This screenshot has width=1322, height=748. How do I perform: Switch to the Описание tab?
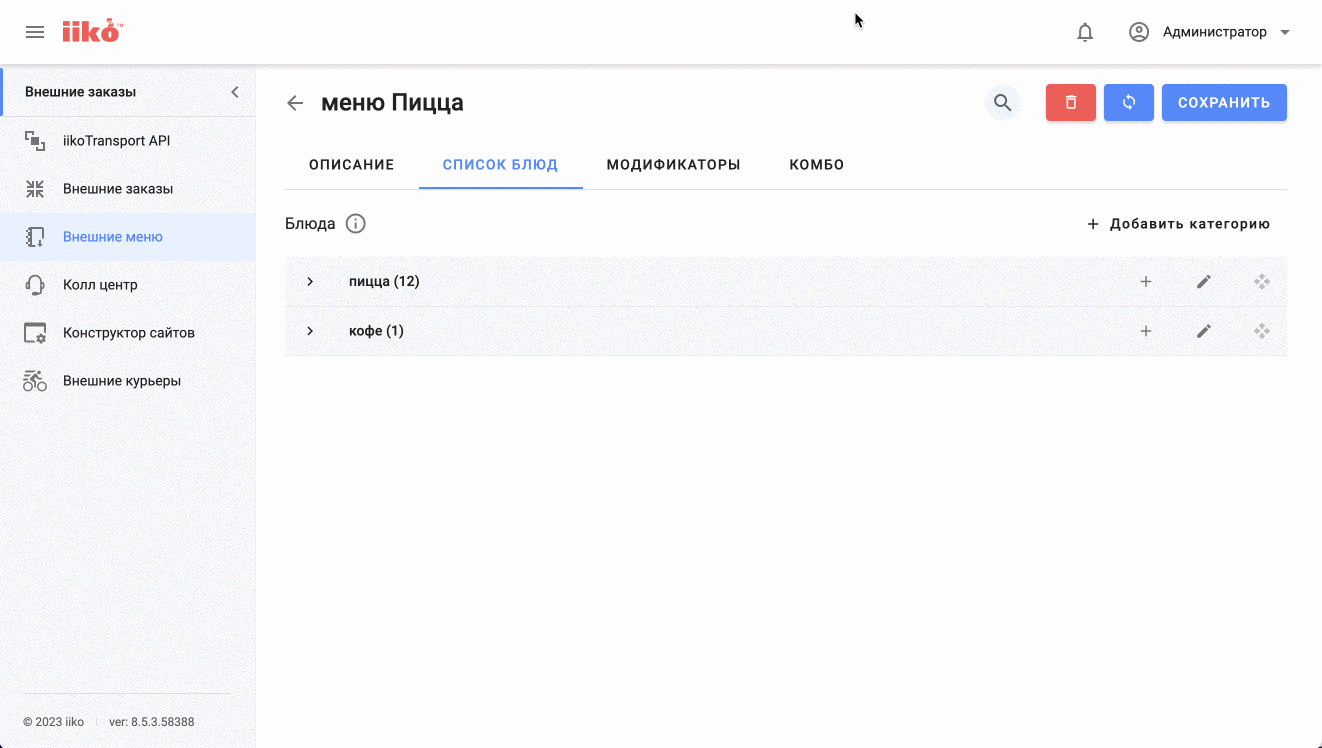(x=351, y=165)
